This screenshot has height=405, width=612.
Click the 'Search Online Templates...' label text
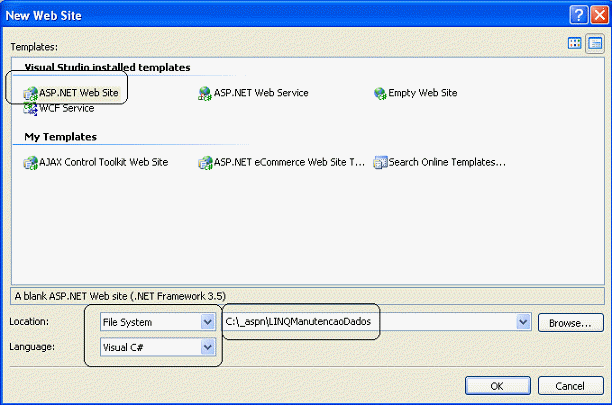tap(447, 162)
